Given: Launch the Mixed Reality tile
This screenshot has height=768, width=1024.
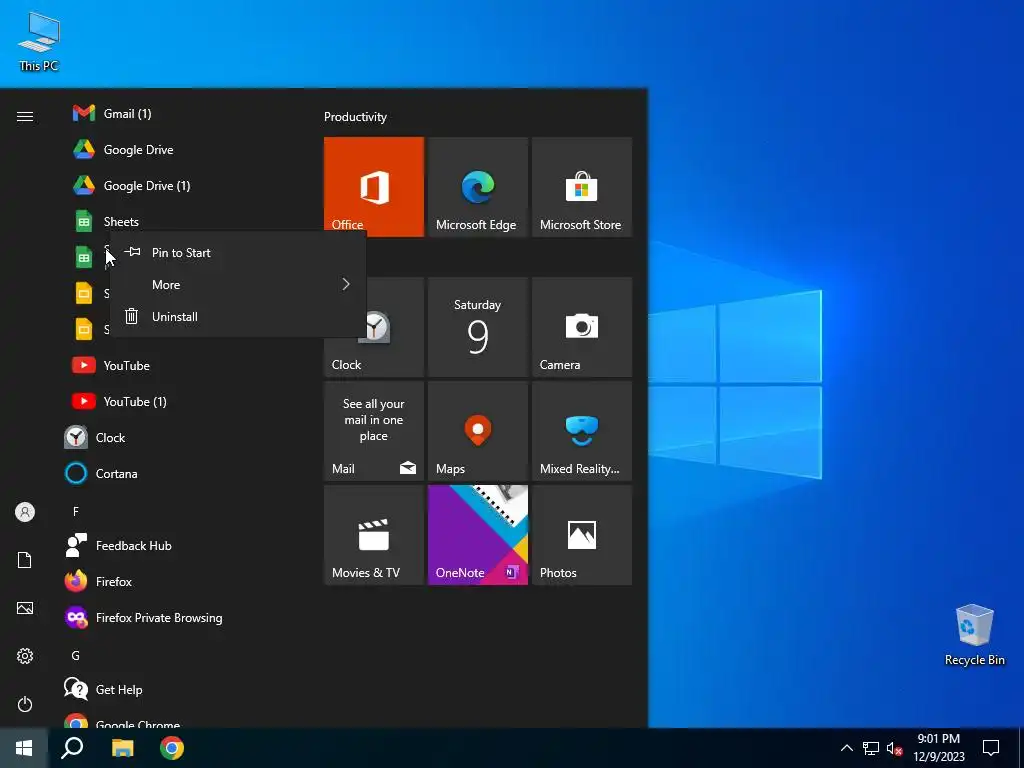Looking at the screenshot, I should click(582, 431).
